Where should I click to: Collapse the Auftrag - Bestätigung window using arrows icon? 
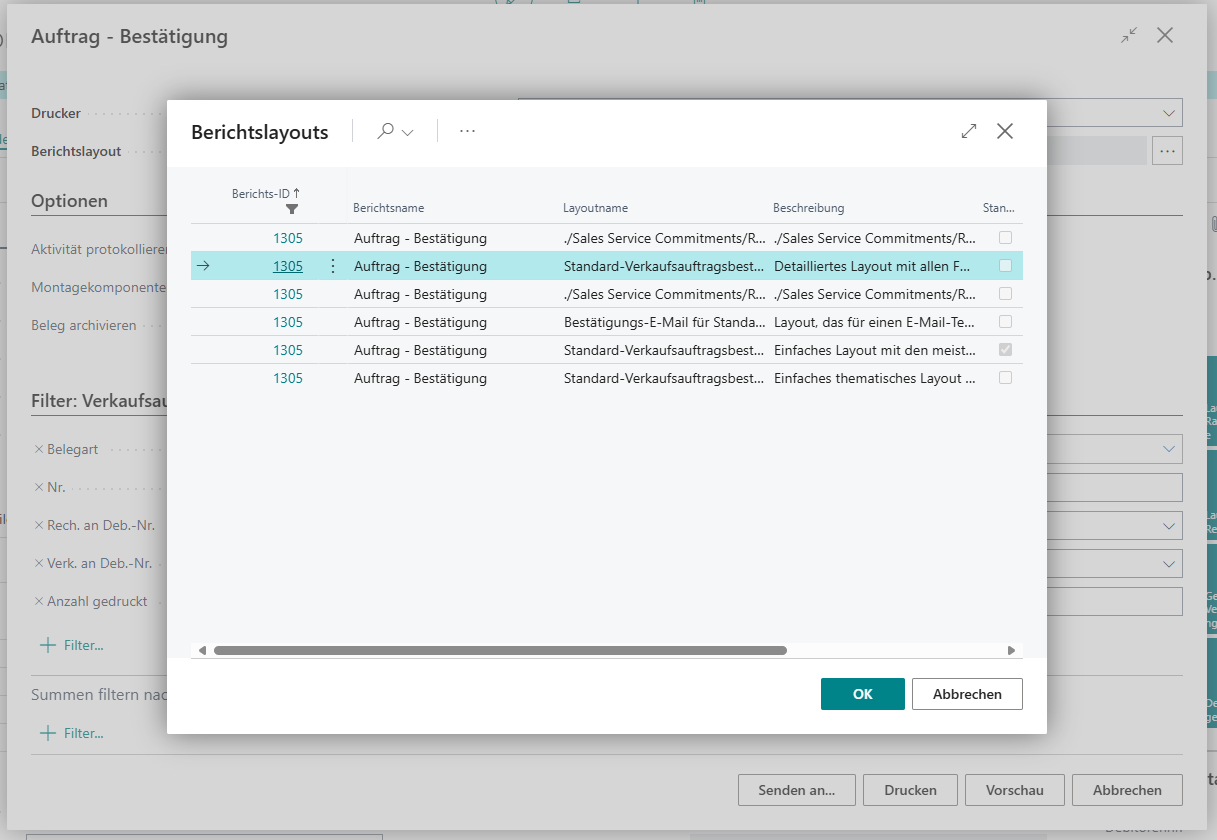[1129, 35]
